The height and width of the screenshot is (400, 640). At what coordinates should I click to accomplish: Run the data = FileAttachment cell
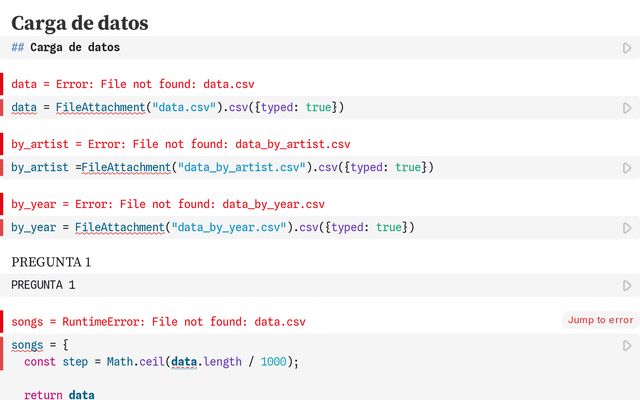[x=627, y=108]
